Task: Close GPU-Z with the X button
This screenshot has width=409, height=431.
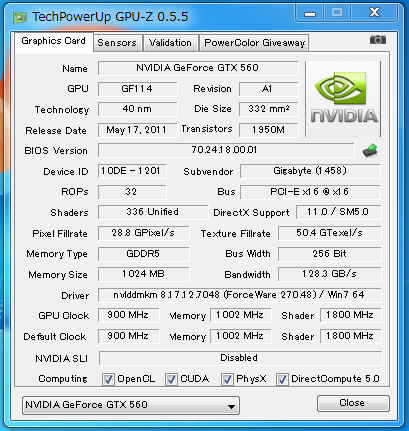Action: (375, 13)
